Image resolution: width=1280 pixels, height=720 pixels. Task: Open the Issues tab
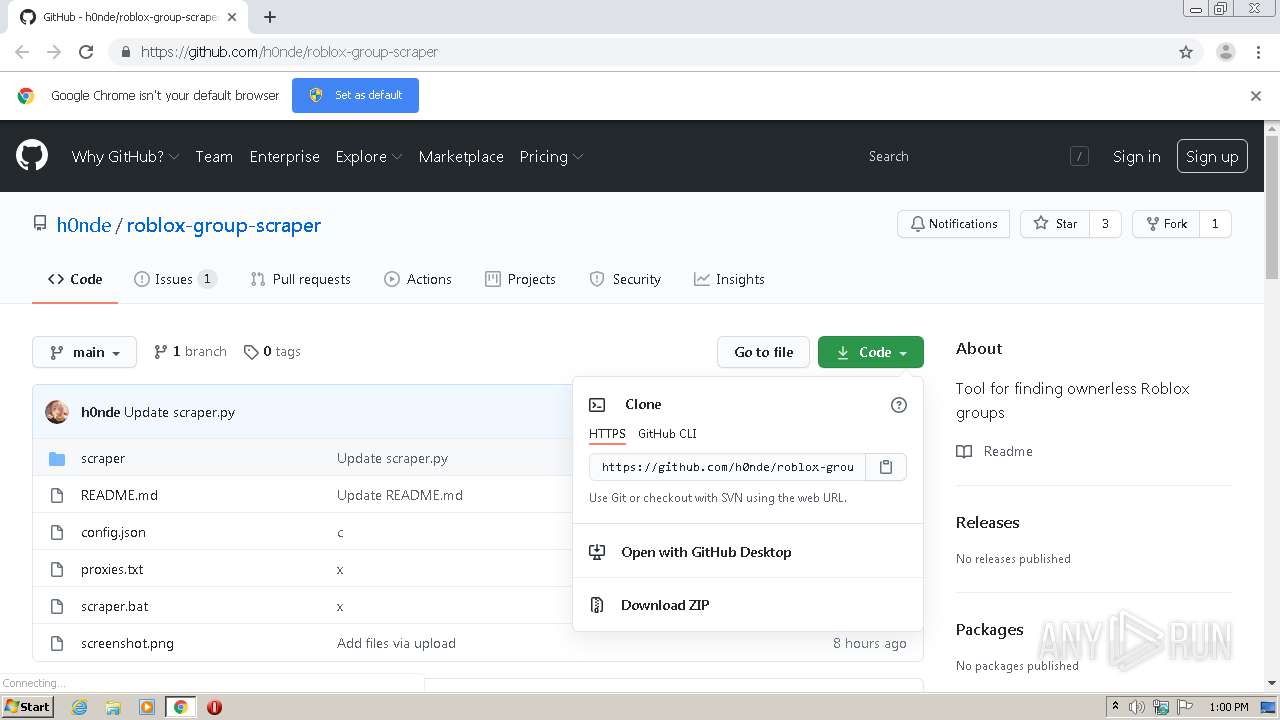[x=175, y=279]
